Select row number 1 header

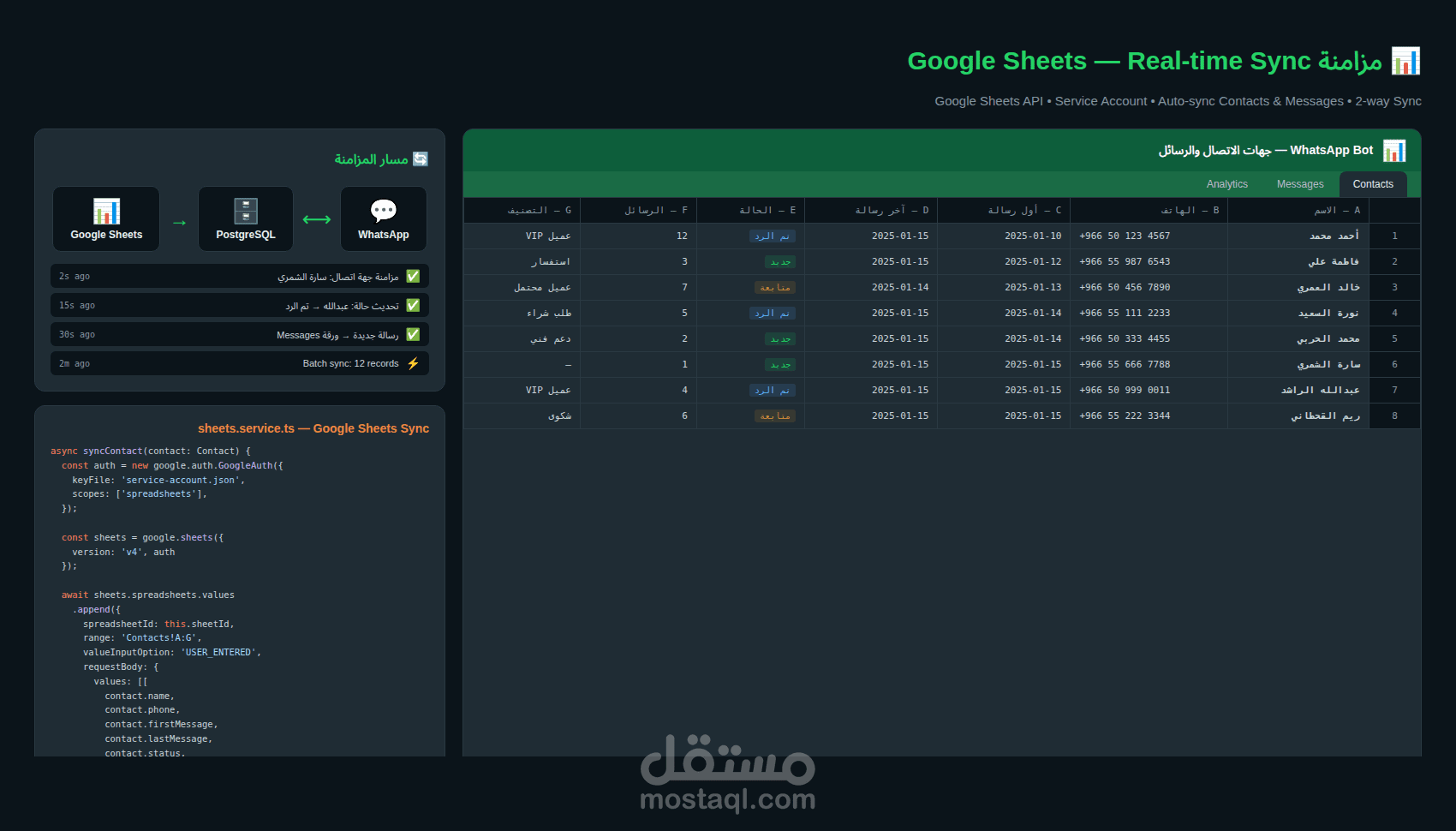(1394, 236)
